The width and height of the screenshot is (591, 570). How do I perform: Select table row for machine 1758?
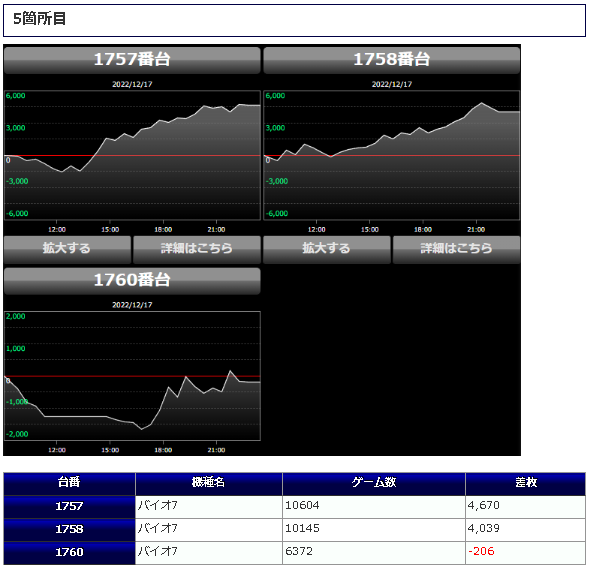[x=295, y=530]
